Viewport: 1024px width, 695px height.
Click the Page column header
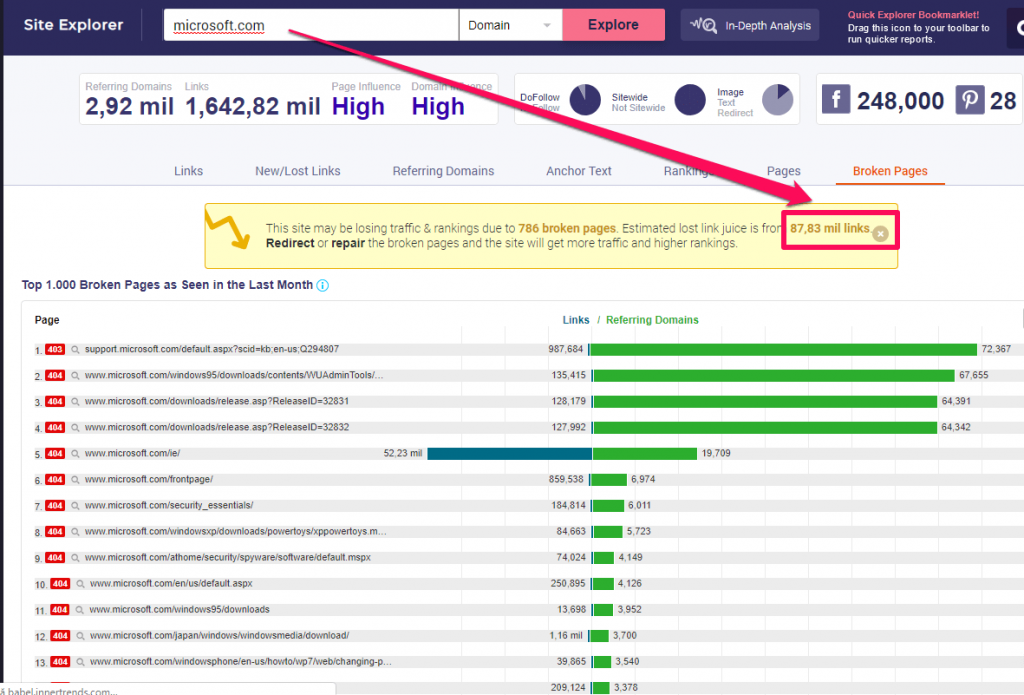coord(47,320)
